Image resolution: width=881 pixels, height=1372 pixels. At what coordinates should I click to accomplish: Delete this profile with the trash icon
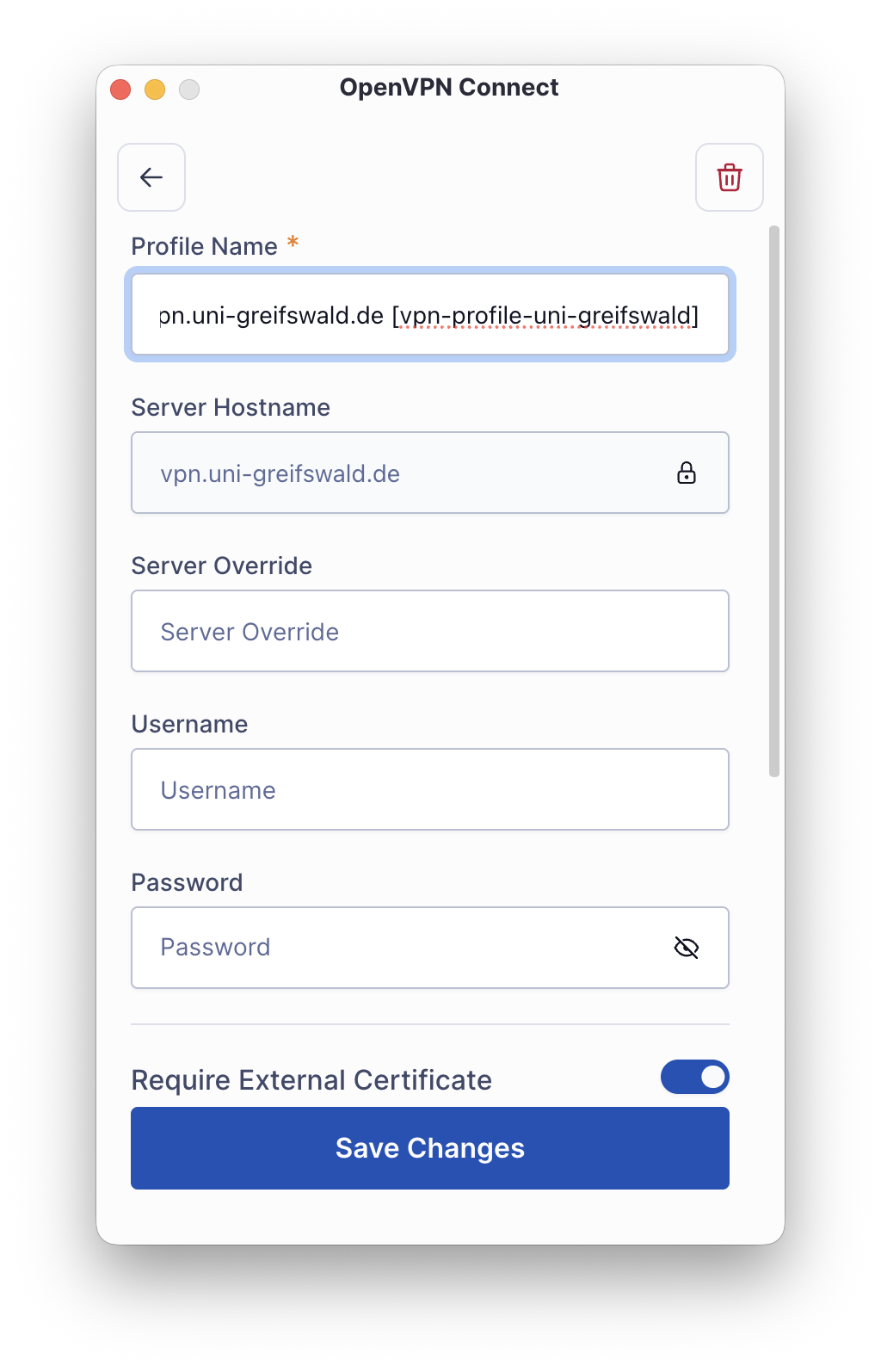point(730,177)
